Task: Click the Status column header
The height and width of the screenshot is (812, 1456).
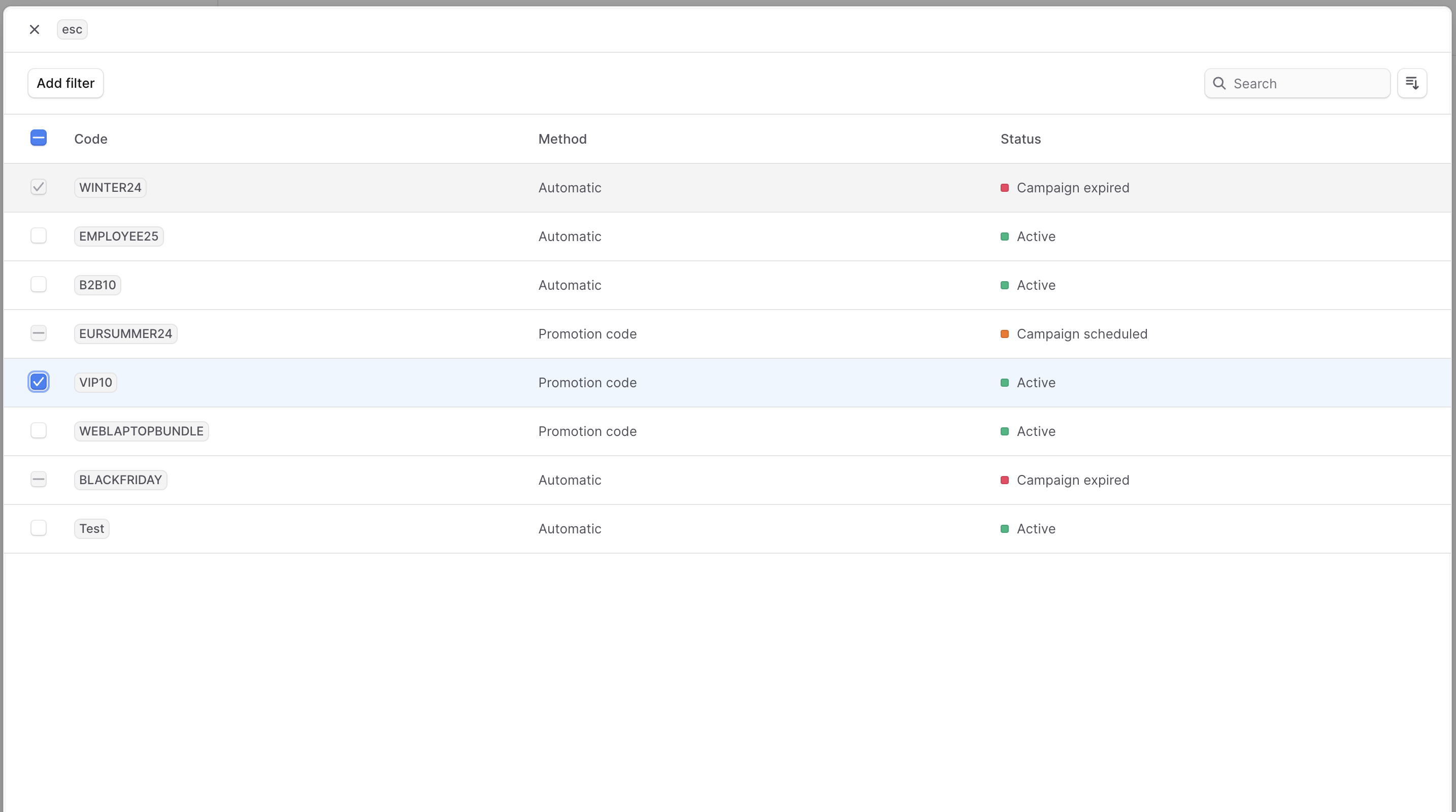Action: 1020,139
